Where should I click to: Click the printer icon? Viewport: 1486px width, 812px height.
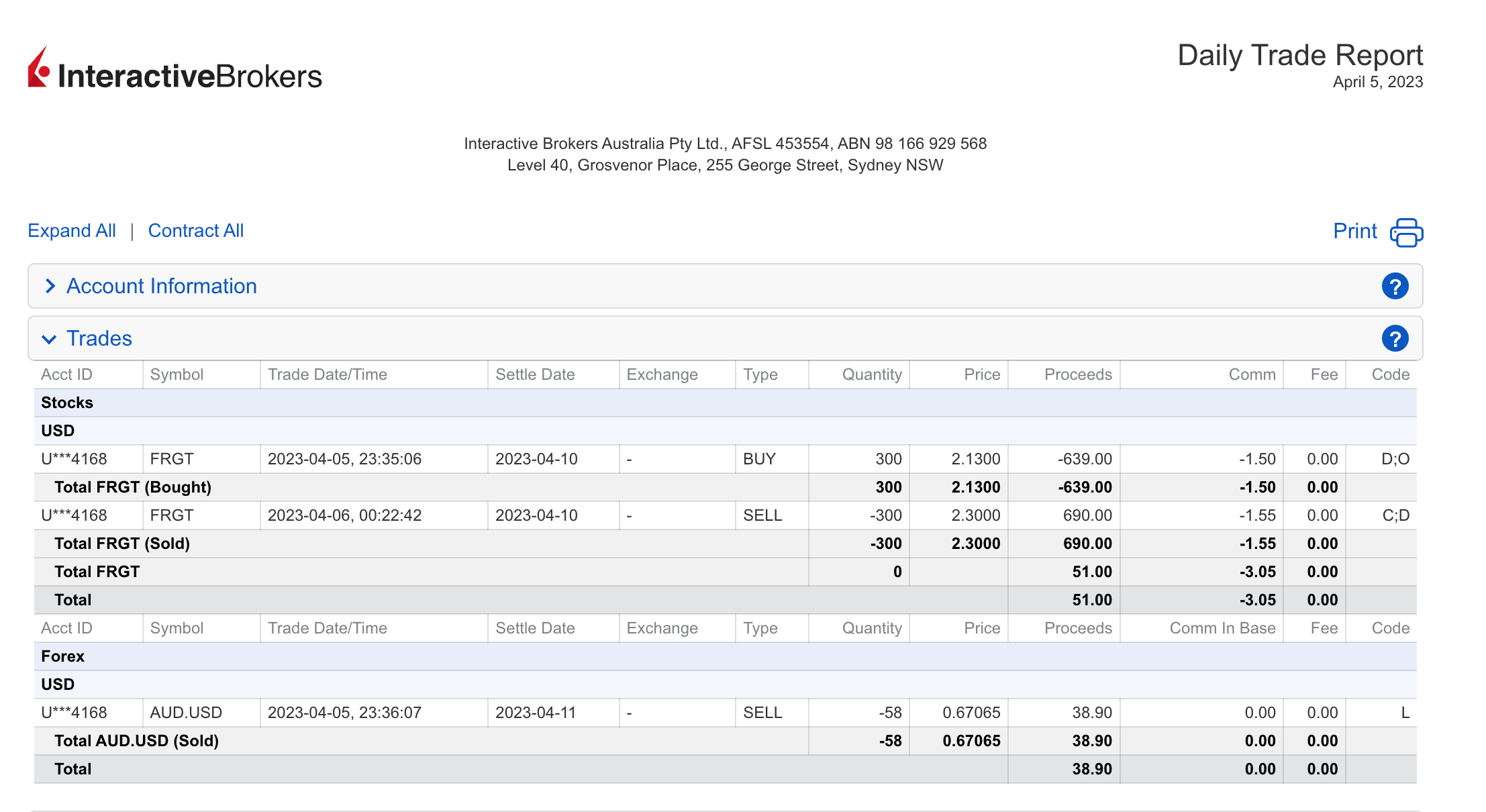[x=1406, y=232]
